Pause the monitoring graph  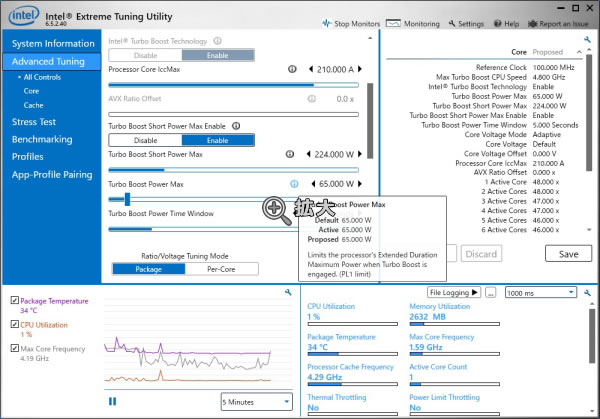coord(112,401)
